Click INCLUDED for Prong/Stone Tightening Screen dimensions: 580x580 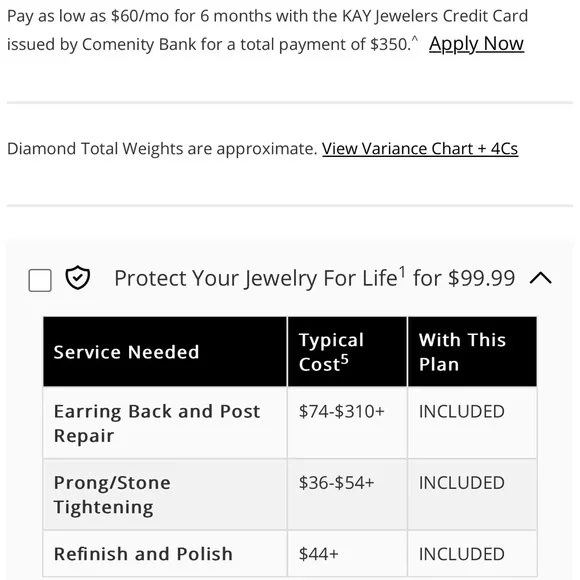click(462, 483)
